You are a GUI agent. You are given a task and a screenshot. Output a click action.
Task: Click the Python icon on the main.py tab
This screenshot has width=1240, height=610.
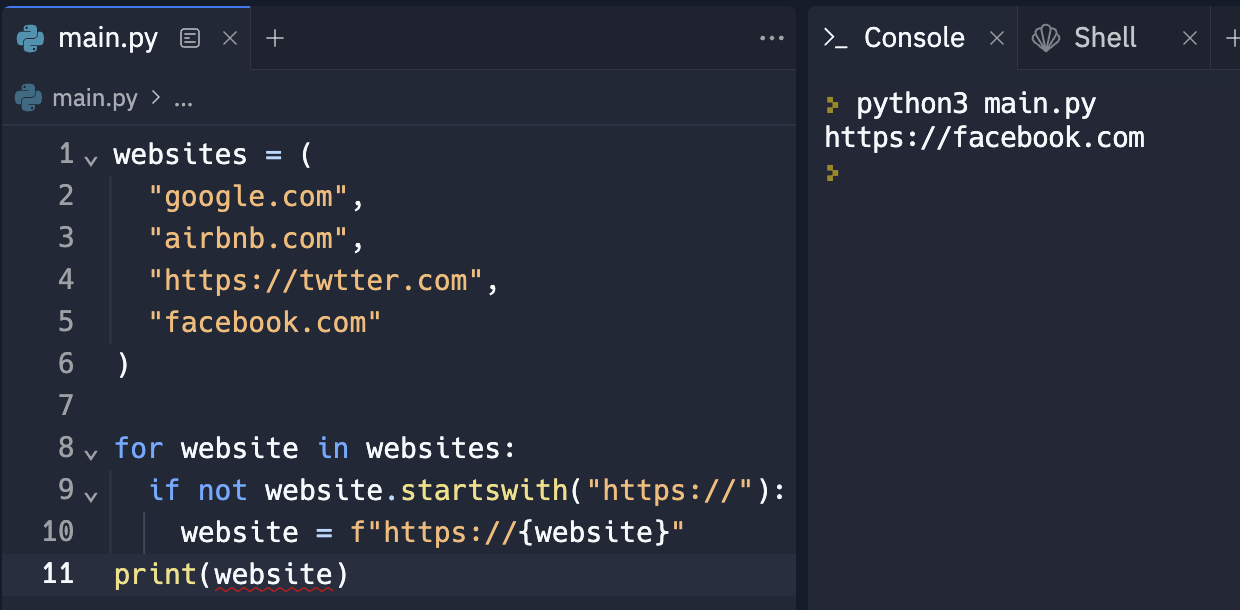coord(31,38)
